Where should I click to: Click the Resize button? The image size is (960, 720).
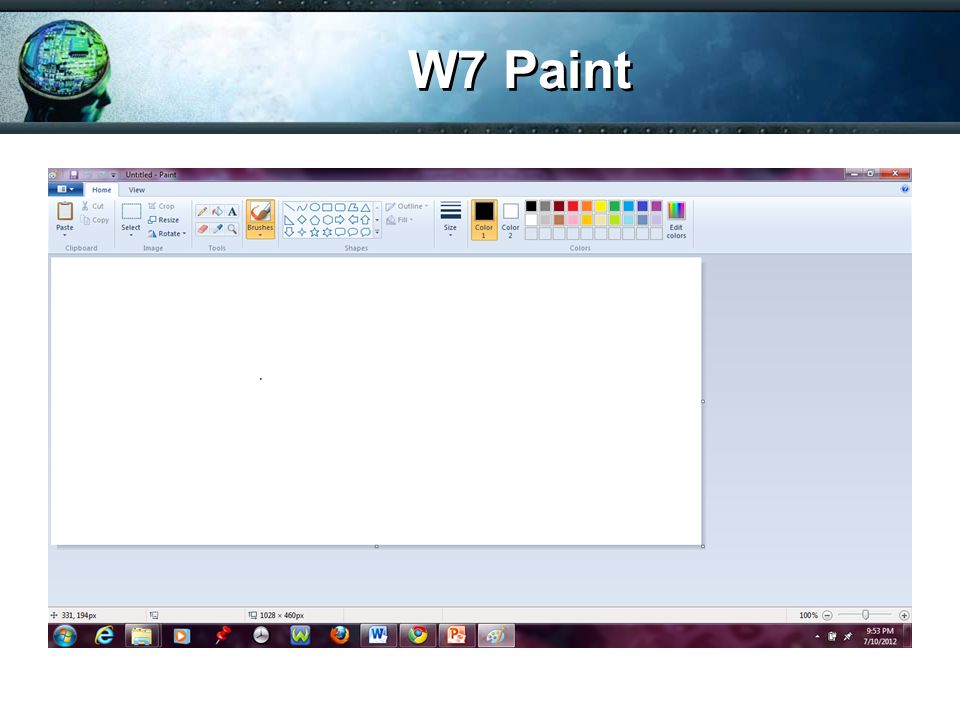163,220
